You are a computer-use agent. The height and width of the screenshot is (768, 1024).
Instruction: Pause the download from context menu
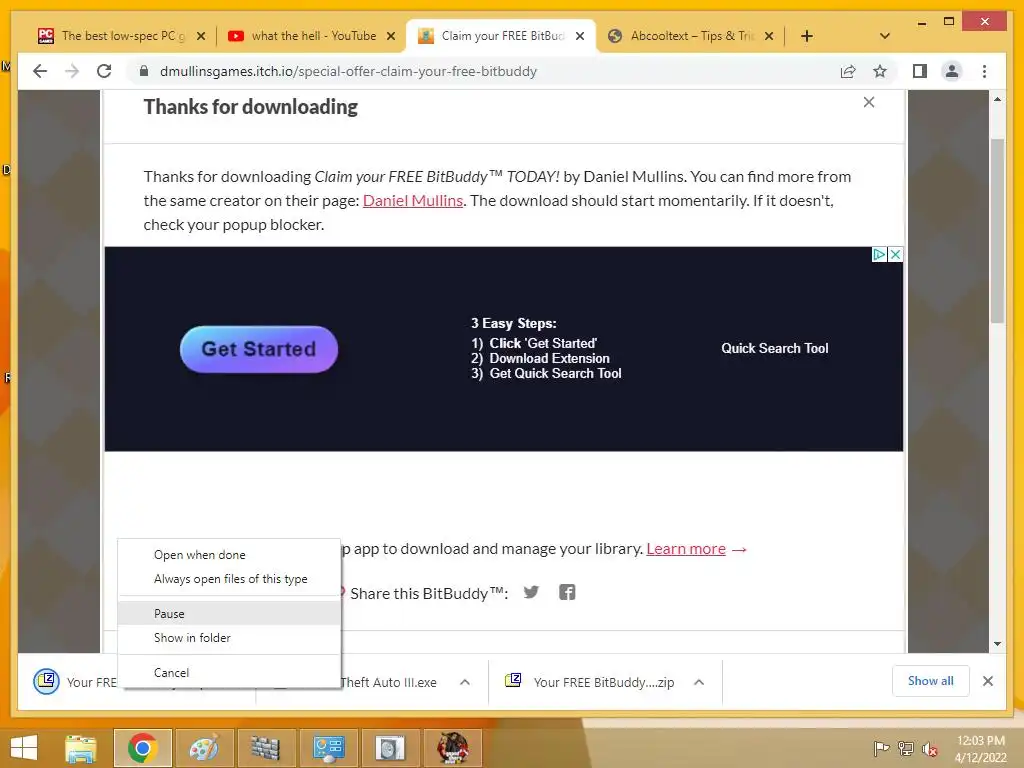click(x=229, y=613)
